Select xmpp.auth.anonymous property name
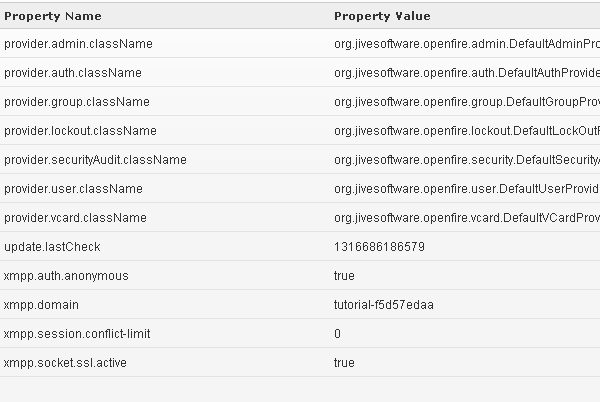The height and width of the screenshot is (402, 600). pyautogui.click(x=66, y=276)
